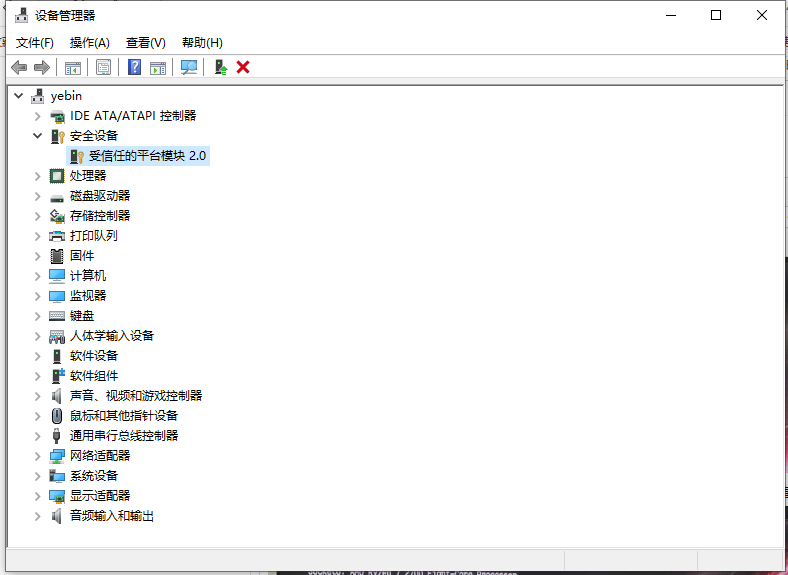
Task: Click the IDE ATA/ATAPI controller icon
Action: click(57, 116)
